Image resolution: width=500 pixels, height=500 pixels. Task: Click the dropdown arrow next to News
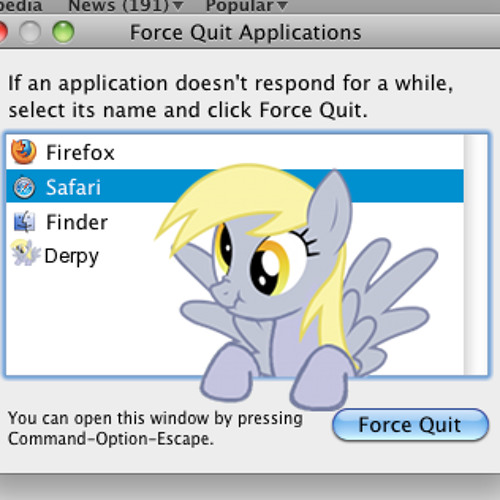pos(178,6)
